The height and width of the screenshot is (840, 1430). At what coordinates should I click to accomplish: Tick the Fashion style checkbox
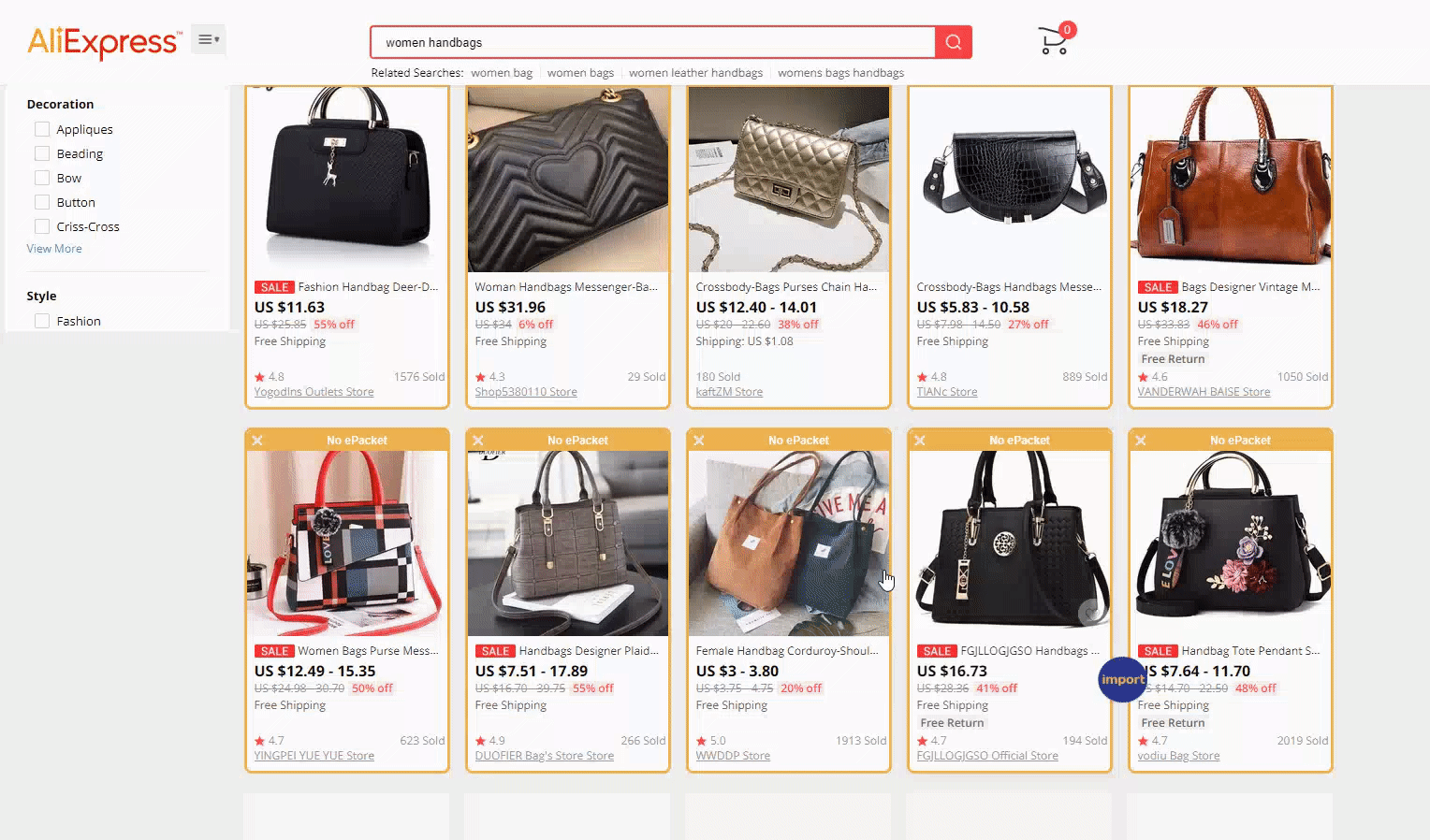(42, 321)
